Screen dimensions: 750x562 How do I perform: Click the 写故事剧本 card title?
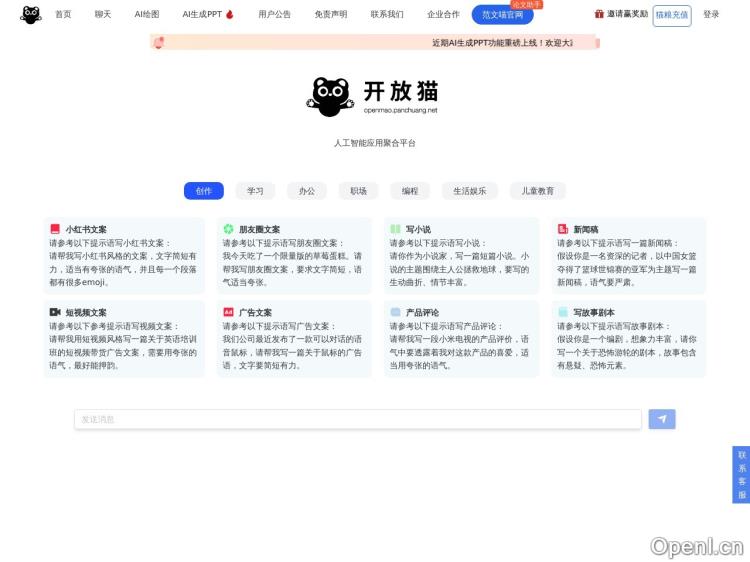coord(594,312)
